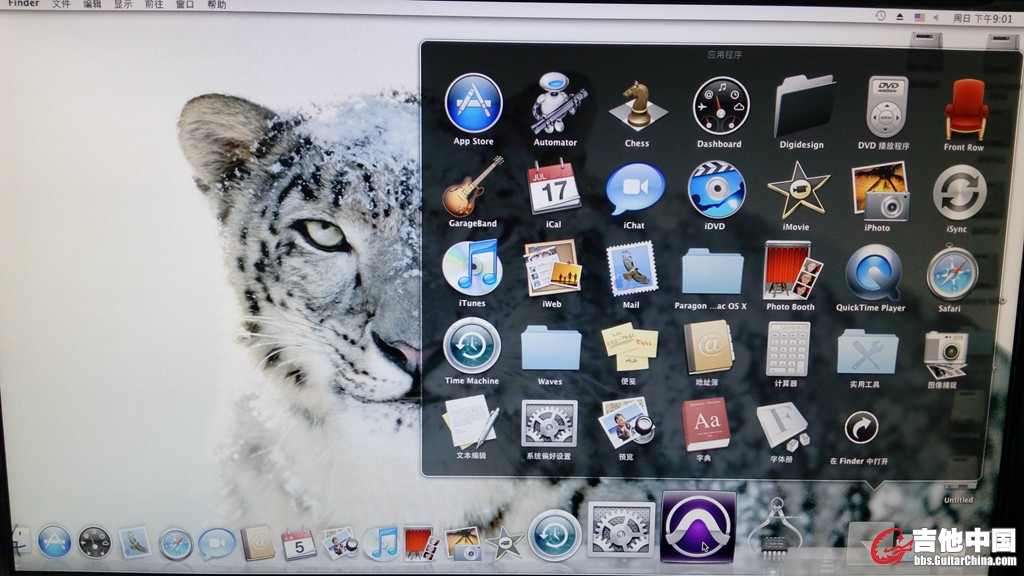Open Dashboard from the applications grid
The image size is (1024, 576).
(720, 106)
